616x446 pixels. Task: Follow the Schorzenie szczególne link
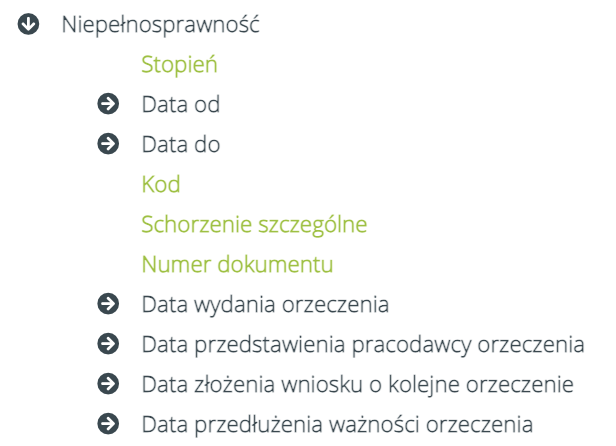pyautogui.click(x=254, y=225)
